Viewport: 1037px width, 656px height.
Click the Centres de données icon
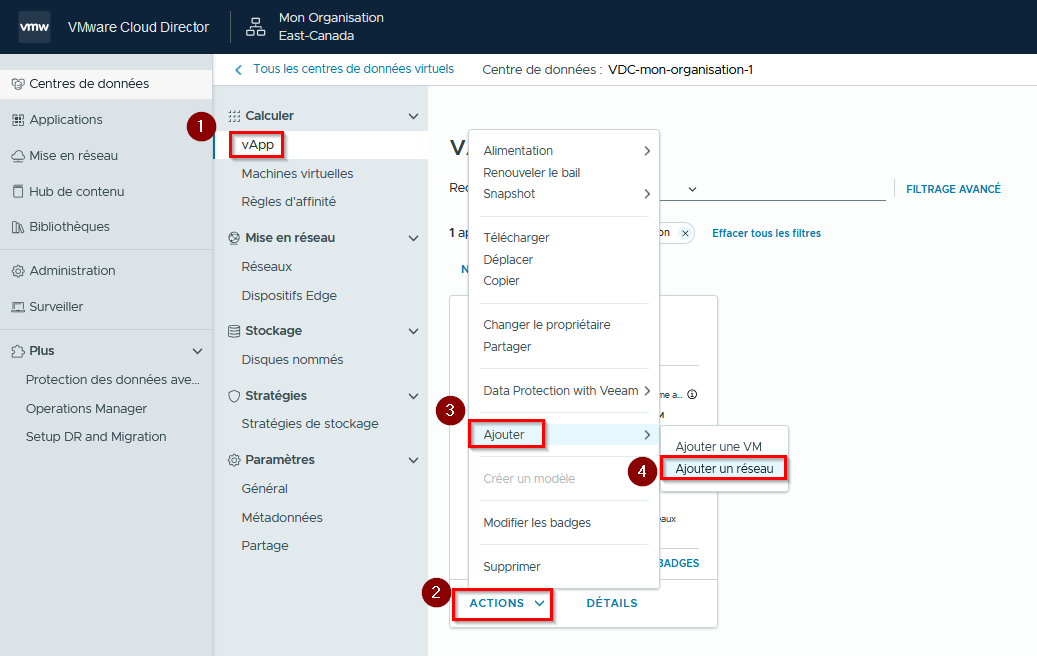click(18, 84)
